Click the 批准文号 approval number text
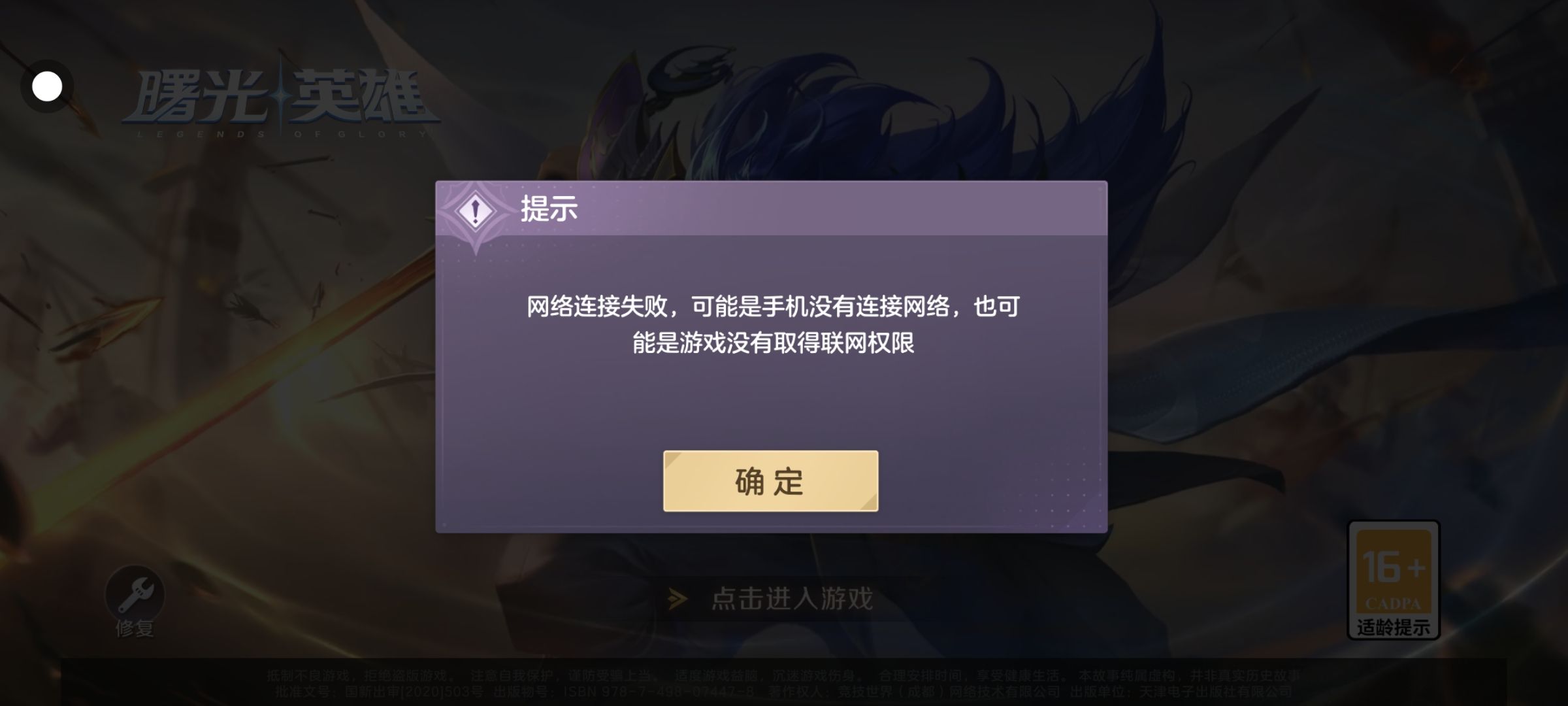The height and width of the screenshot is (706, 1568). point(378,692)
